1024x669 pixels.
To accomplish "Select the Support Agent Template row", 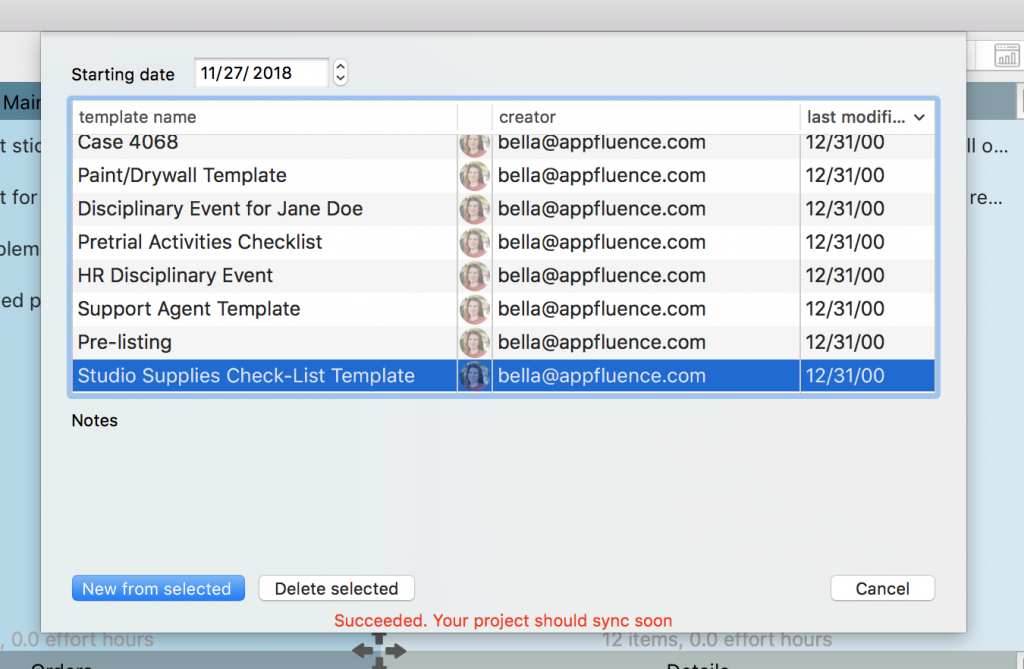I will [x=250, y=309].
